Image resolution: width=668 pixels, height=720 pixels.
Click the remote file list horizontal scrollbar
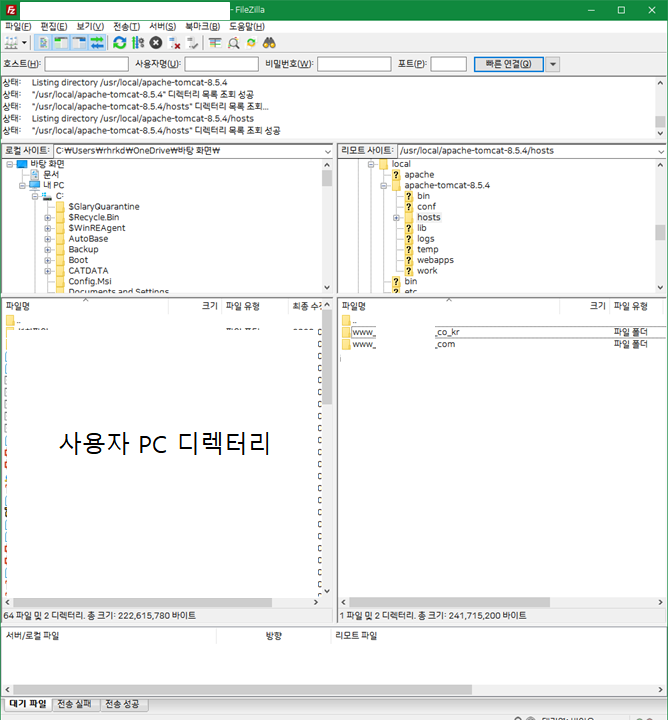pyautogui.click(x=449, y=602)
